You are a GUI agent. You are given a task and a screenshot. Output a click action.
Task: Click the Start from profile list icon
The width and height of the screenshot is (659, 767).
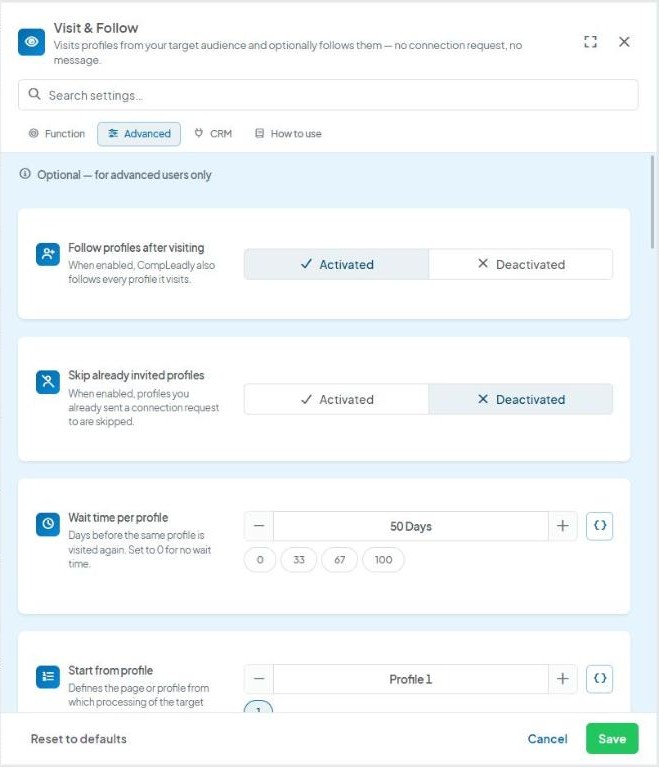[x=48, y=677]
